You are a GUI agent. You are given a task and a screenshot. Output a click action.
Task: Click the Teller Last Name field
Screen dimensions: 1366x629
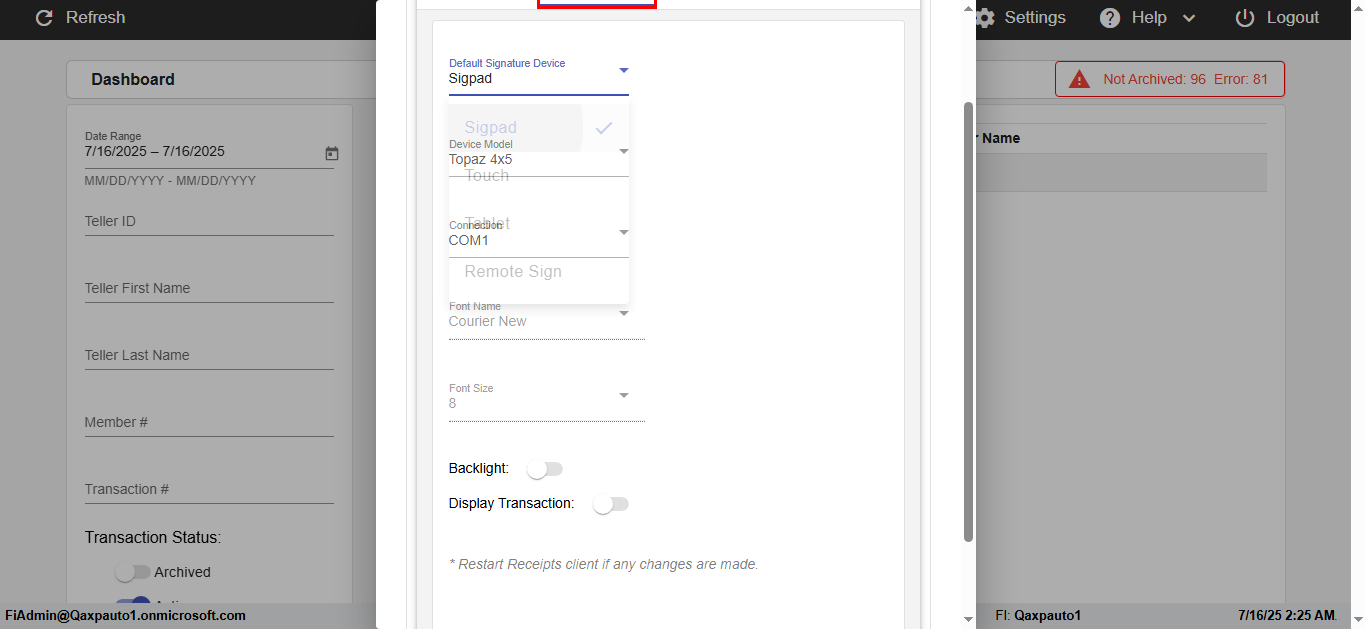click(209, 355)
